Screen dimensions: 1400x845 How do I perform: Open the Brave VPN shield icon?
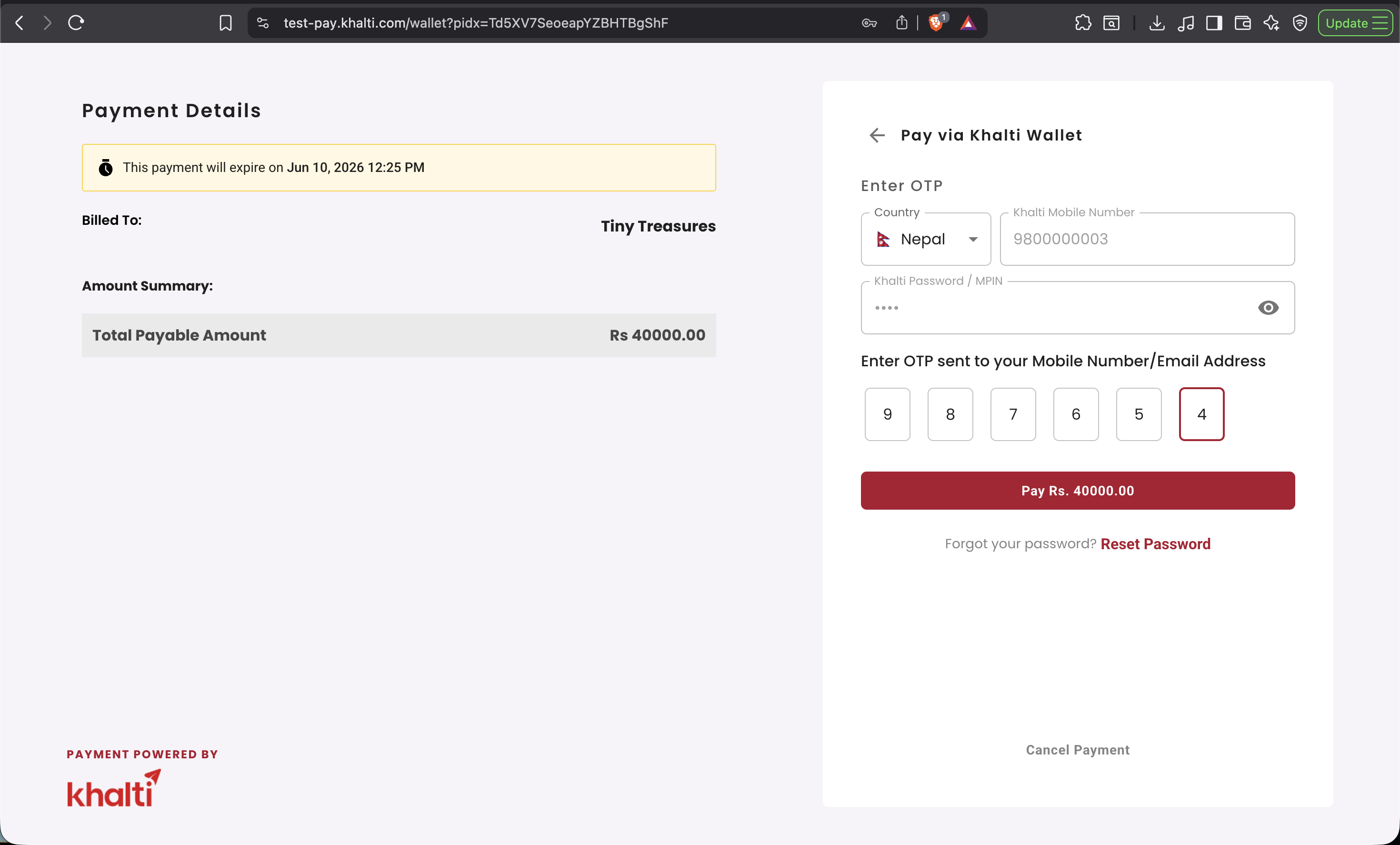coord(1300,23)
